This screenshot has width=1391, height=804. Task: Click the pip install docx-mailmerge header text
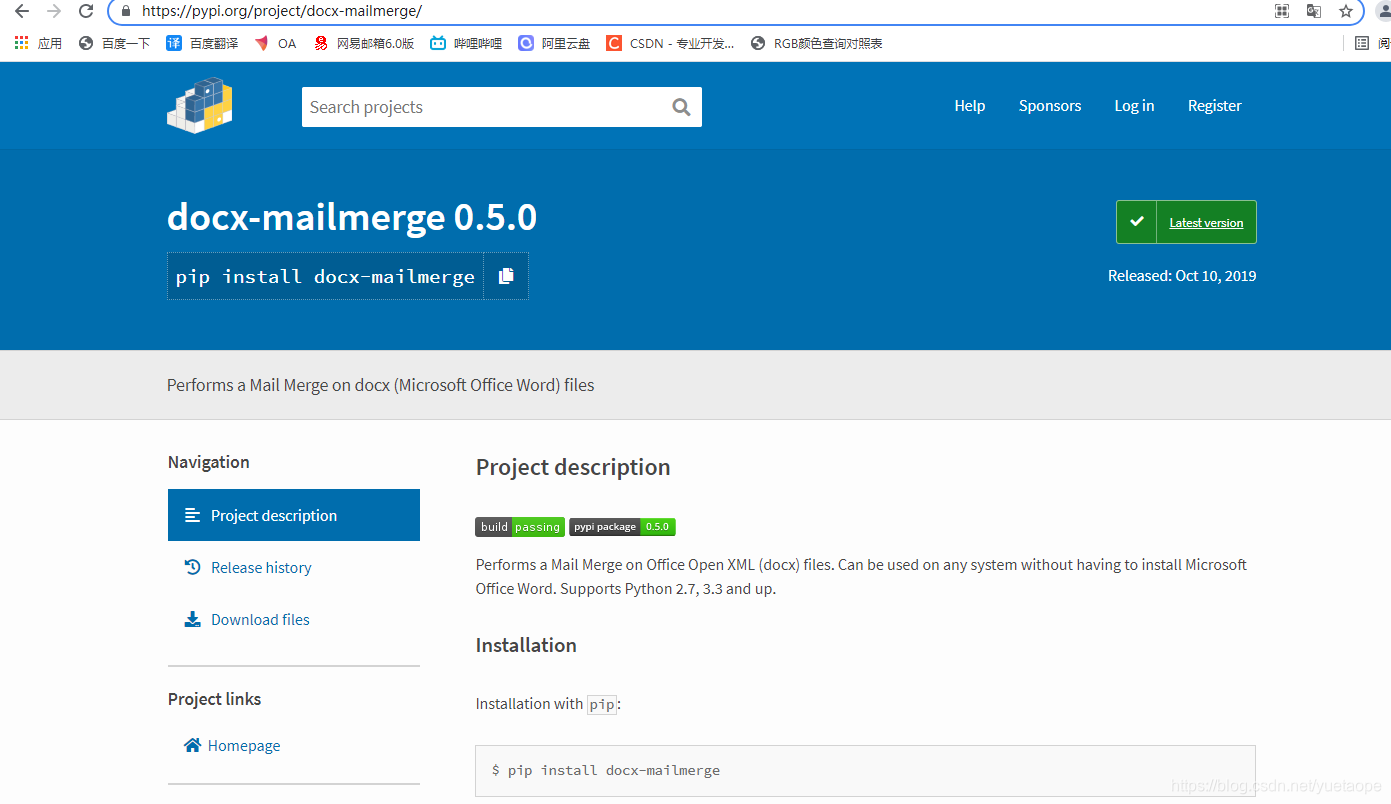(x=325, y=277)
